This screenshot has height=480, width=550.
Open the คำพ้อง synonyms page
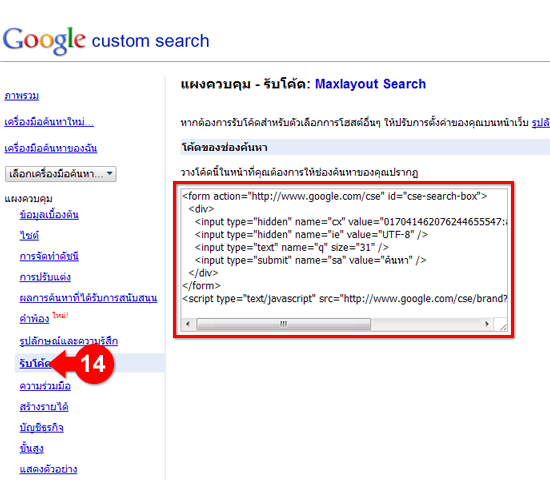click(34, 319)
